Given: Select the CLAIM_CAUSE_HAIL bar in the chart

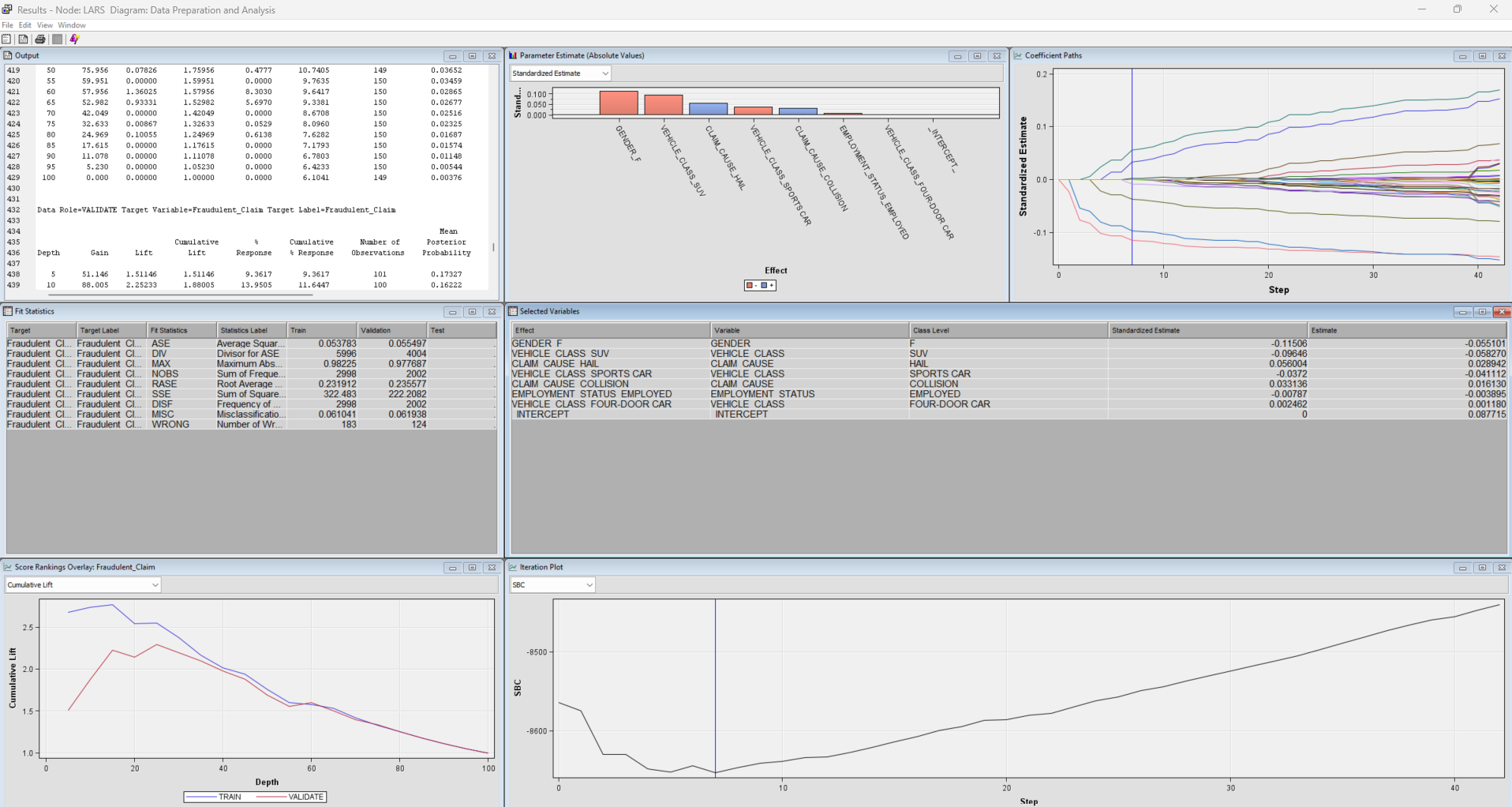Looking at the screenshot, I should [x=708, y=109].
